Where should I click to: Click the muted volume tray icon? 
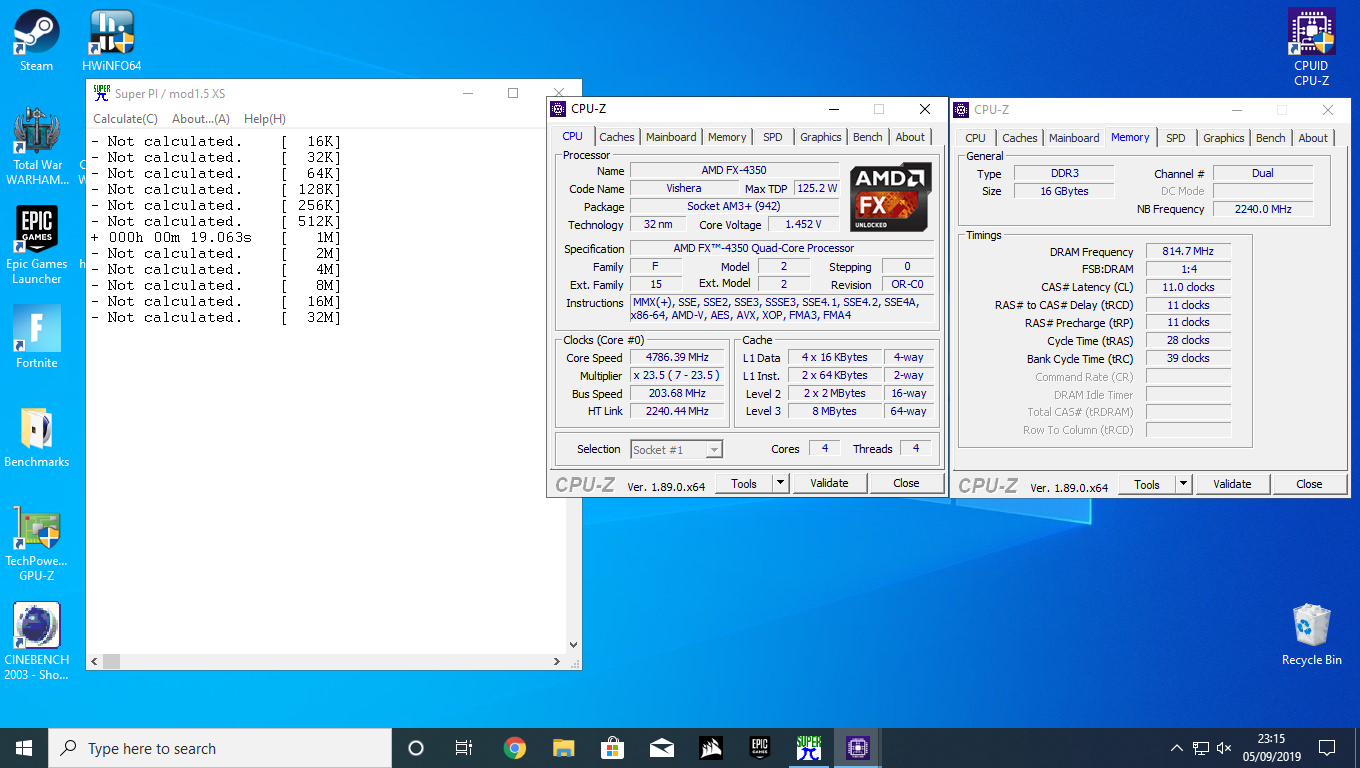tap(1224, 748)
